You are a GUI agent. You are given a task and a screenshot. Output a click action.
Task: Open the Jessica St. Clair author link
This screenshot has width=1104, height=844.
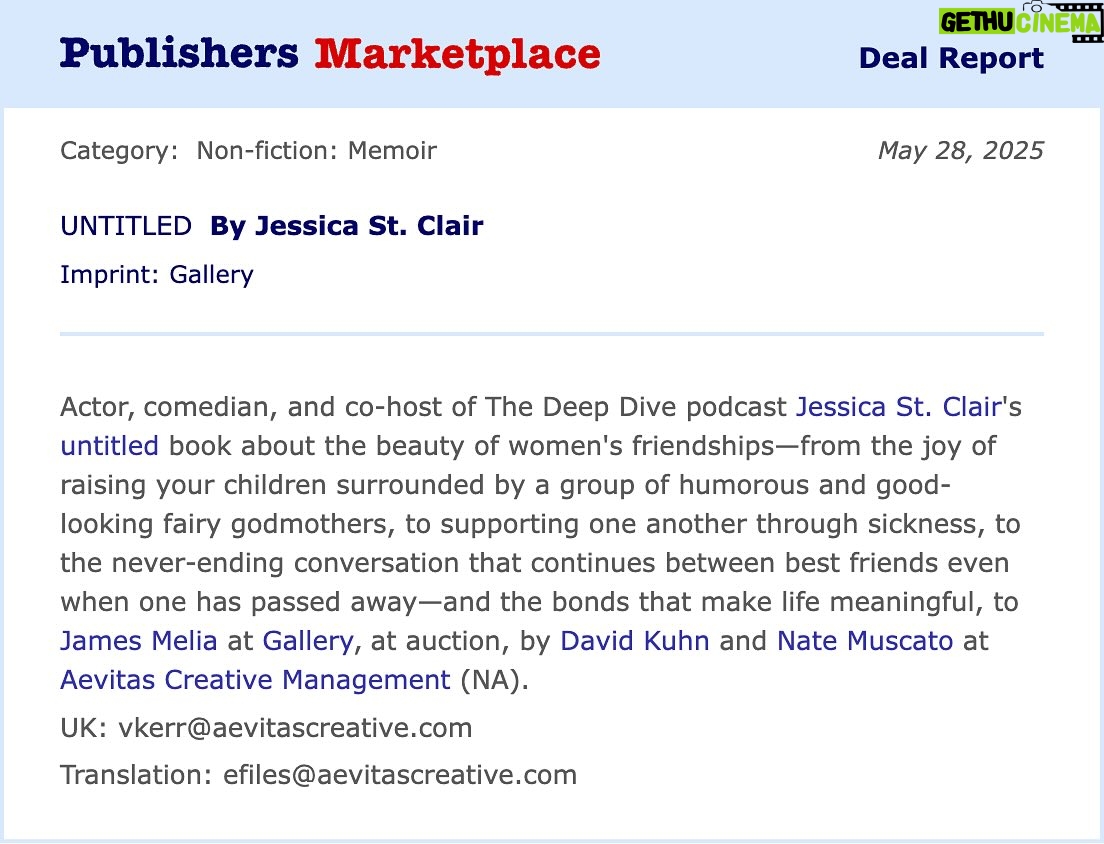click(898, 407)
